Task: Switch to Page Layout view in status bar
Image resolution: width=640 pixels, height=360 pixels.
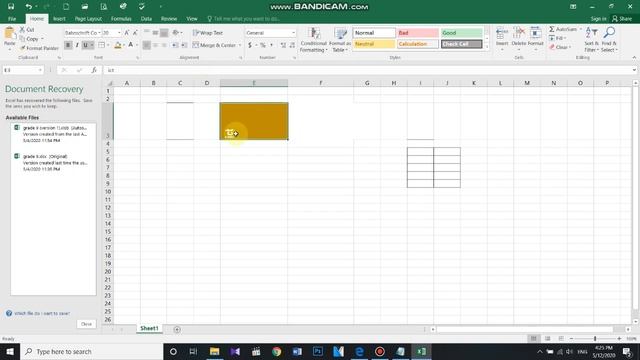Action: click(547, 338)
